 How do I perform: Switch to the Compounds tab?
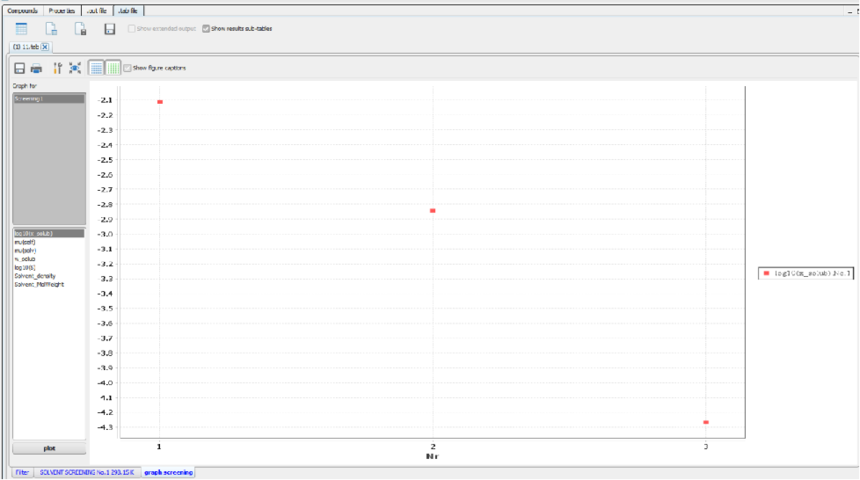pyautogui.click(x=22, y=10)
